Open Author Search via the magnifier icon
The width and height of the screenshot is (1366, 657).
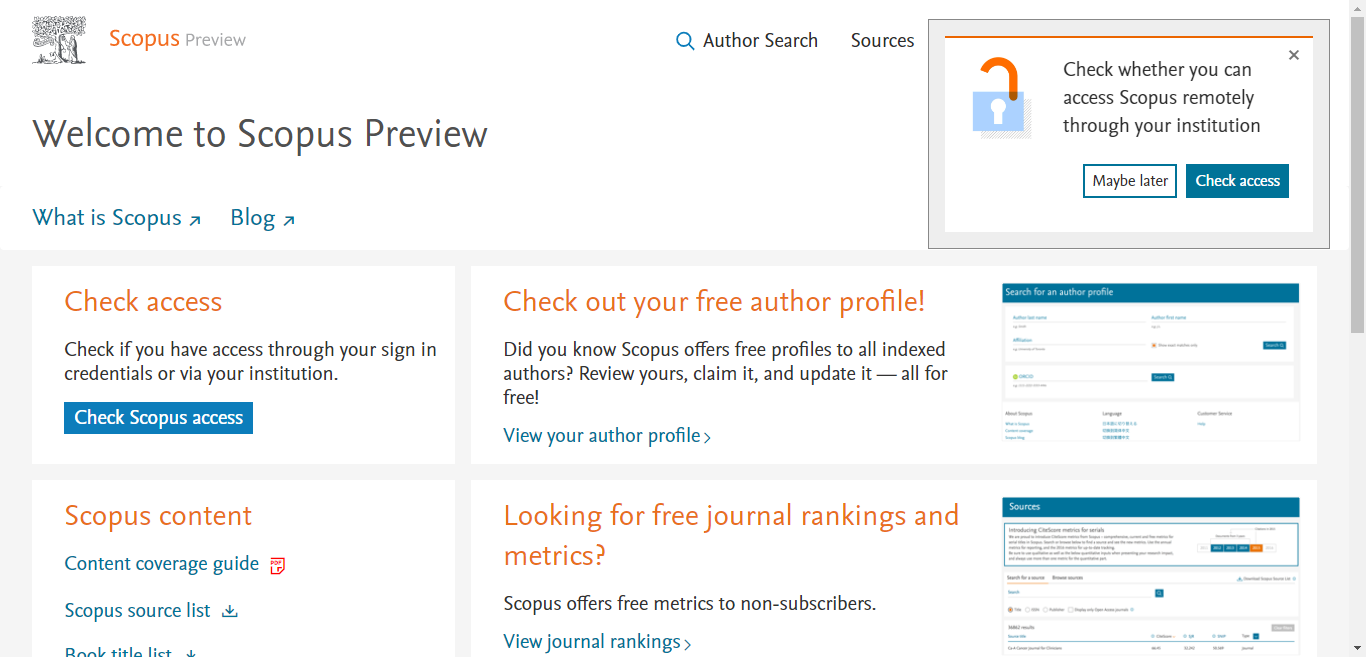pyautogui.click(x=685, y=41)
